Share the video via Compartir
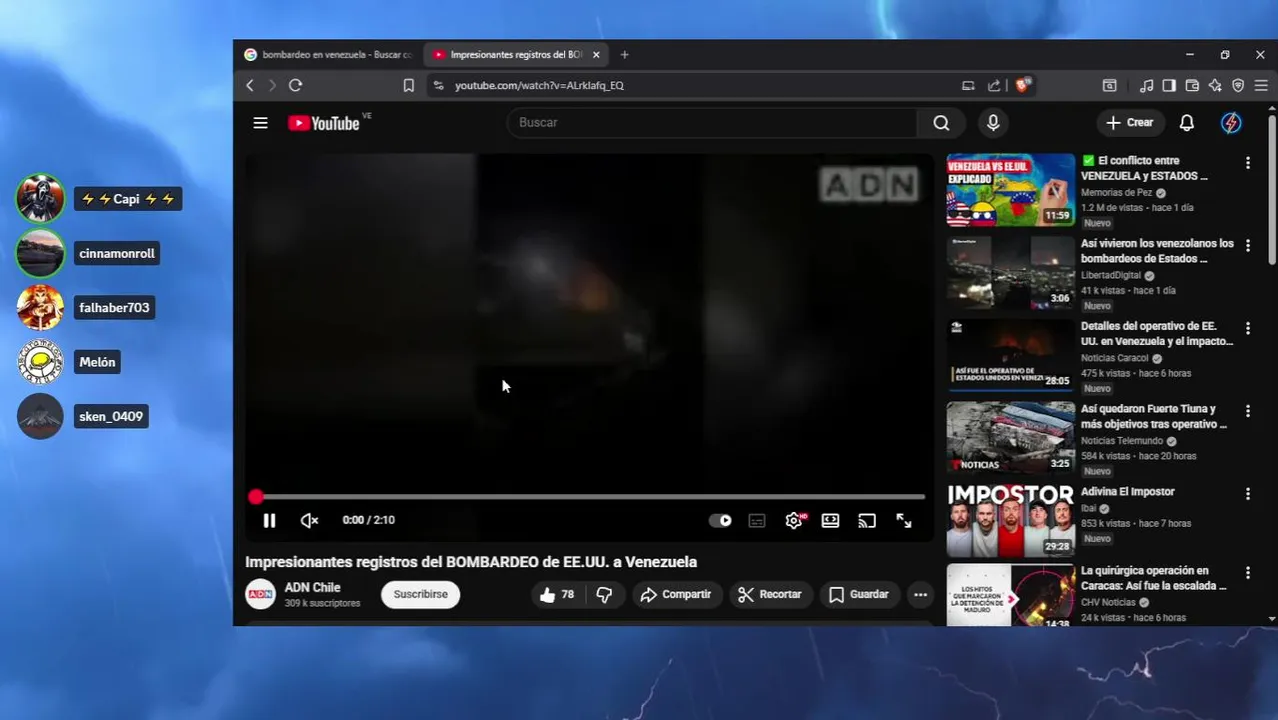 coord(676,594)
